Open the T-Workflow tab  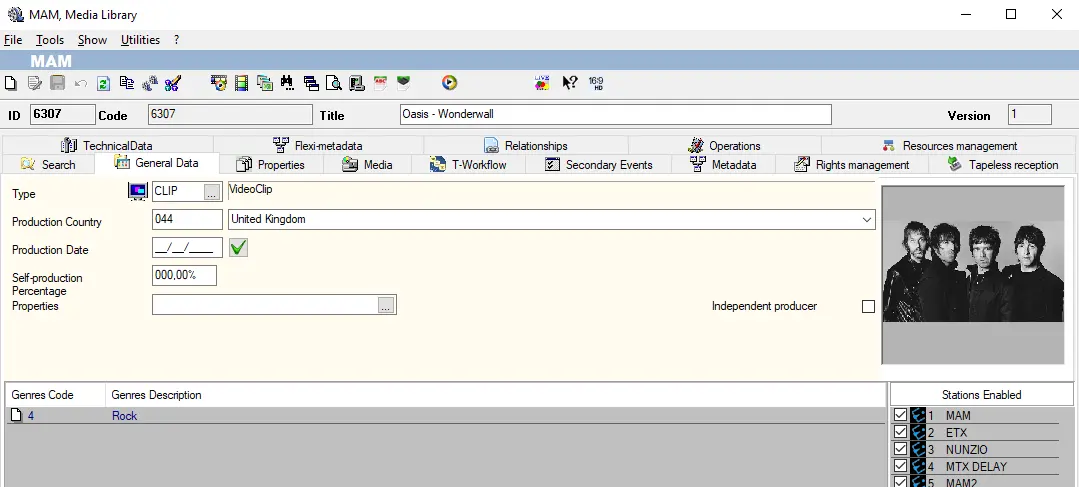click(x=468, y=165)
